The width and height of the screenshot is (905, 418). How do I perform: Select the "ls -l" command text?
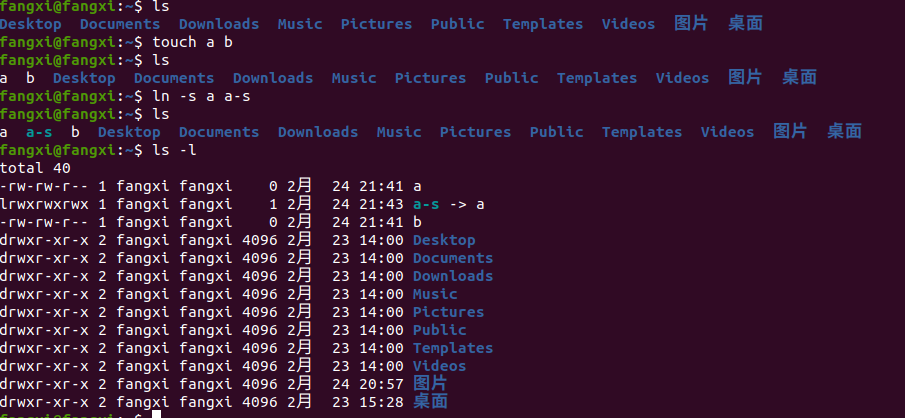click(174, 150)
